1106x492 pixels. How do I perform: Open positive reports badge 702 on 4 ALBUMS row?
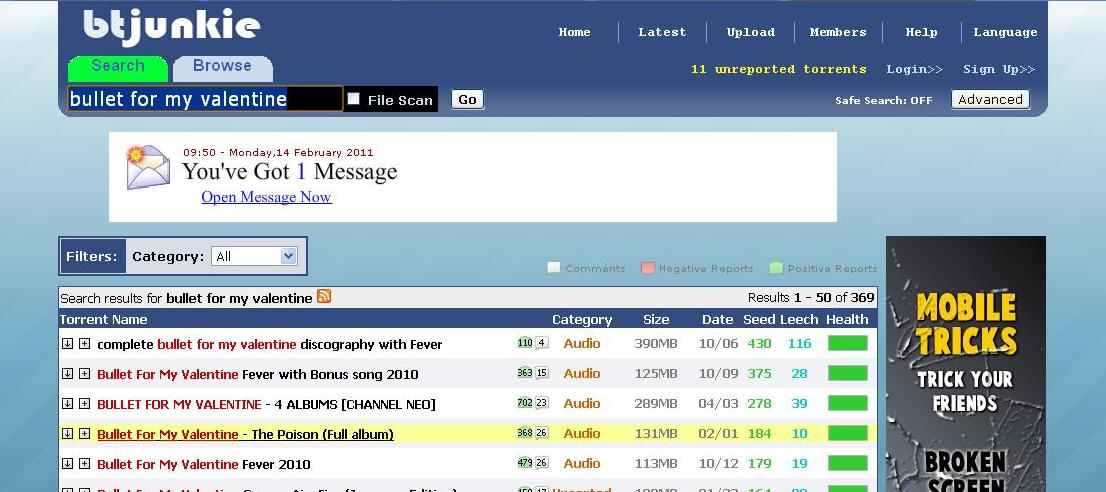(x=525, y=403)
